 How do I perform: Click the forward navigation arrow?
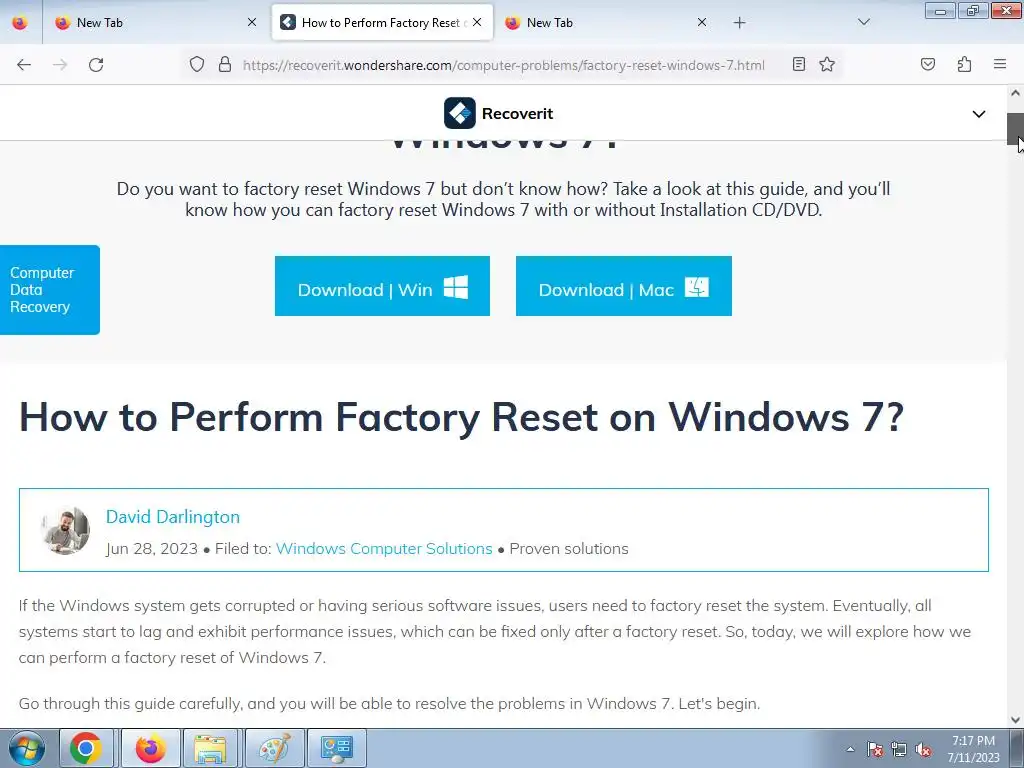tap(60, 65)
